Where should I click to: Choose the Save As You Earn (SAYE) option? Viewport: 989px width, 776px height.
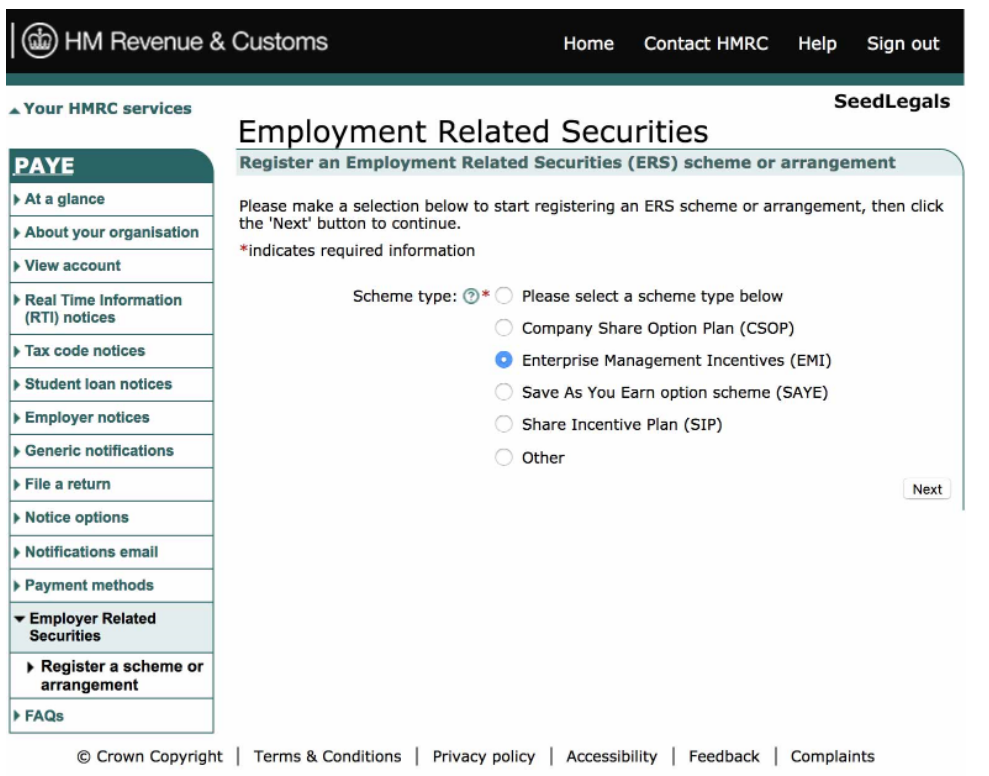click(x=504, y=393)
